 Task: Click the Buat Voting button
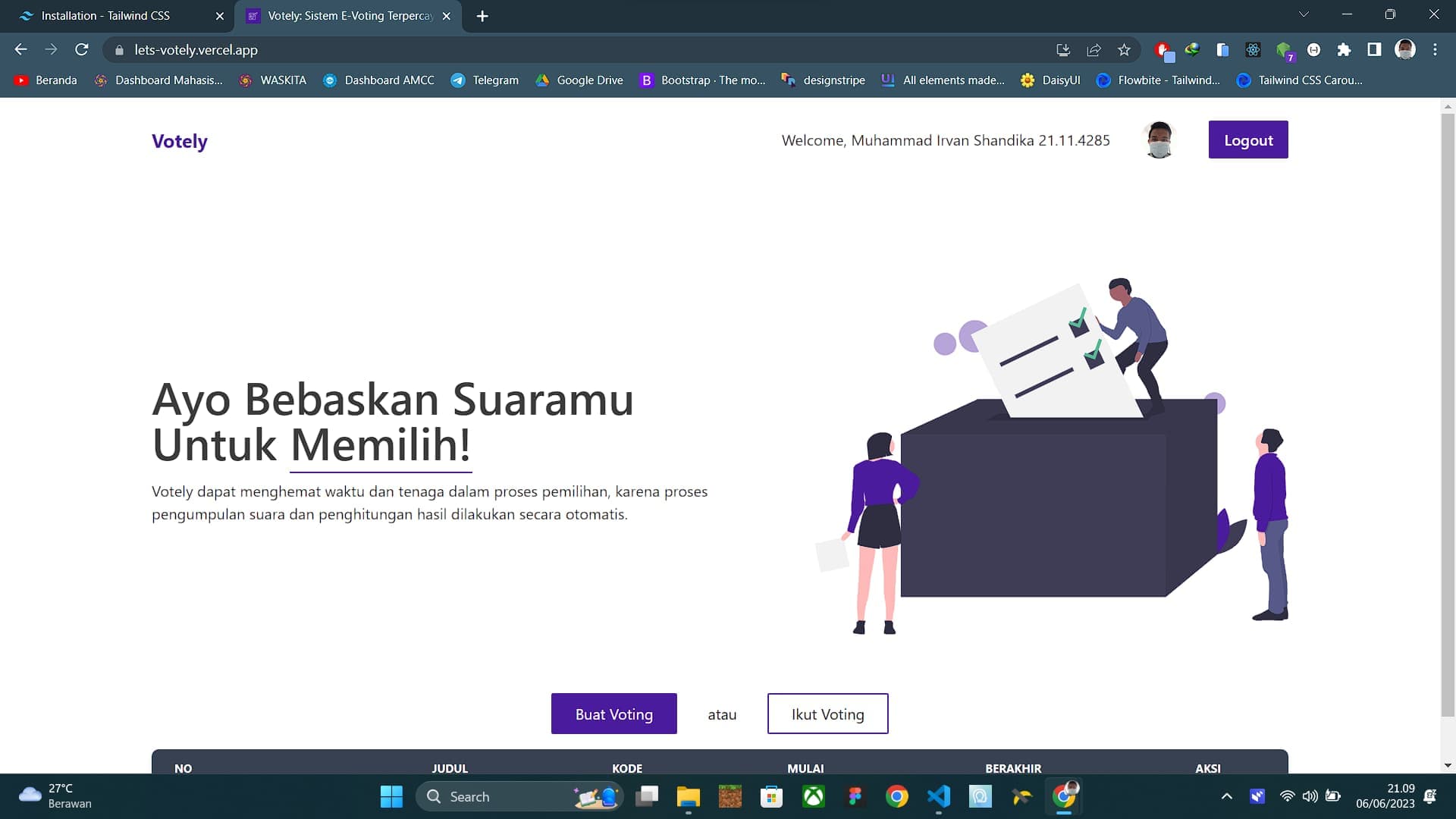coord(614,714)
